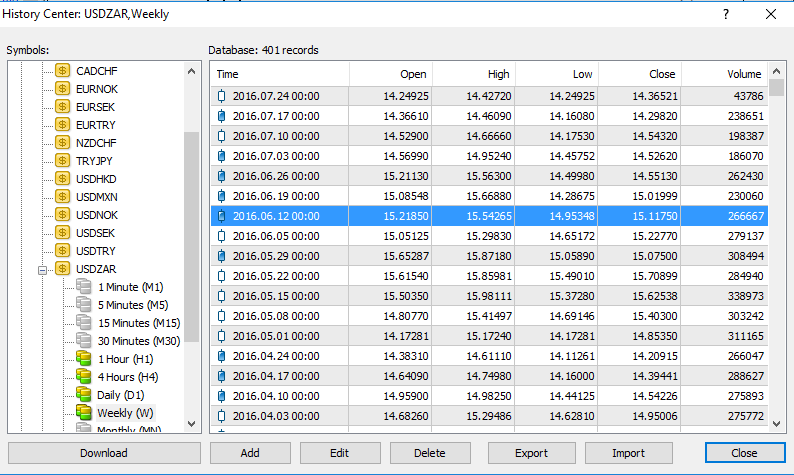Click the Volume column header
Image resolution: width=794 pixels, height=475 pixels.
[x=725, y=74]
